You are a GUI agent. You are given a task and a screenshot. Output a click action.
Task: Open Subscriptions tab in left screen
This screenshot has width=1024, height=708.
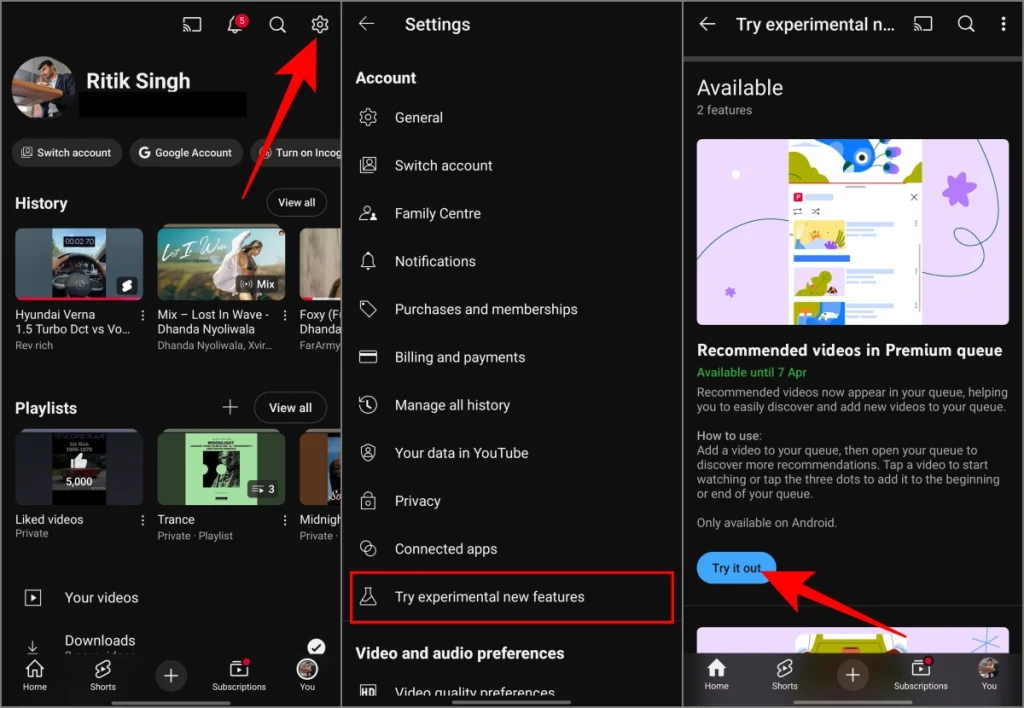(x=239, y=675)
